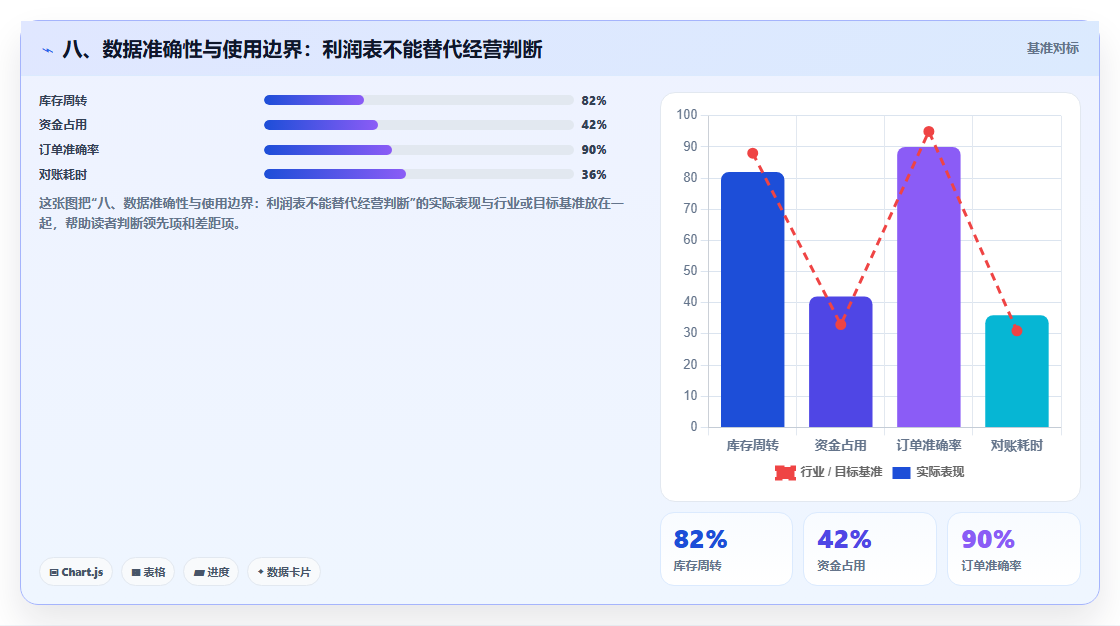The image size is (1120, 626).
Task: Click the red benchmark point on 资金占用 bar
Action: point(841,324)
